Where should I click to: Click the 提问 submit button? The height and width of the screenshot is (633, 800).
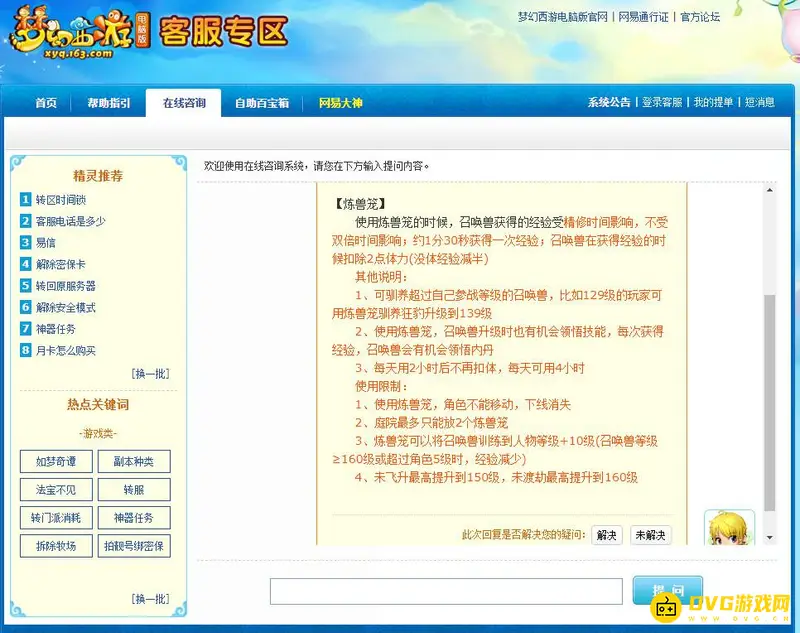(667, 591)
